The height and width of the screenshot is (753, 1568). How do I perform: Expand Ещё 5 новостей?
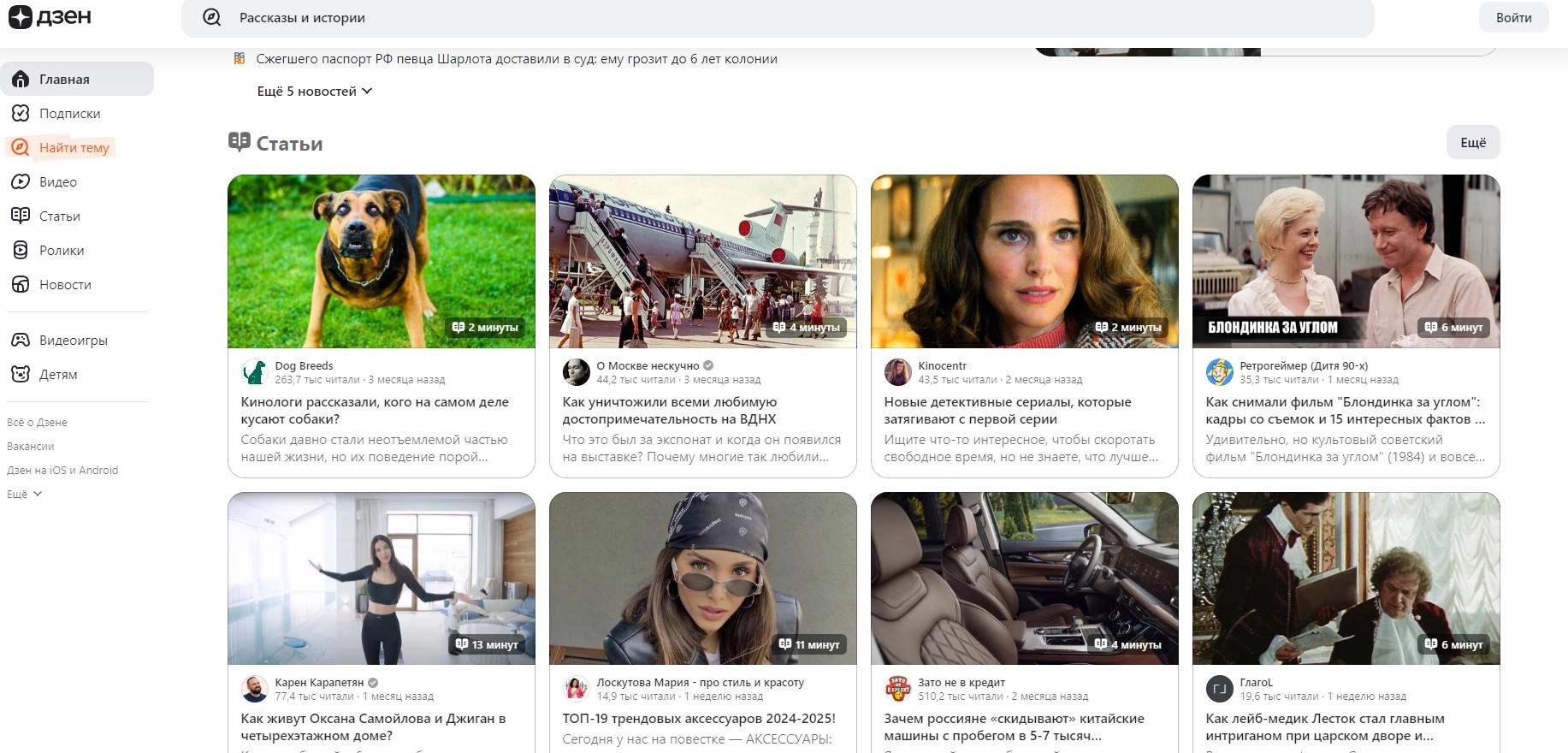314,92
